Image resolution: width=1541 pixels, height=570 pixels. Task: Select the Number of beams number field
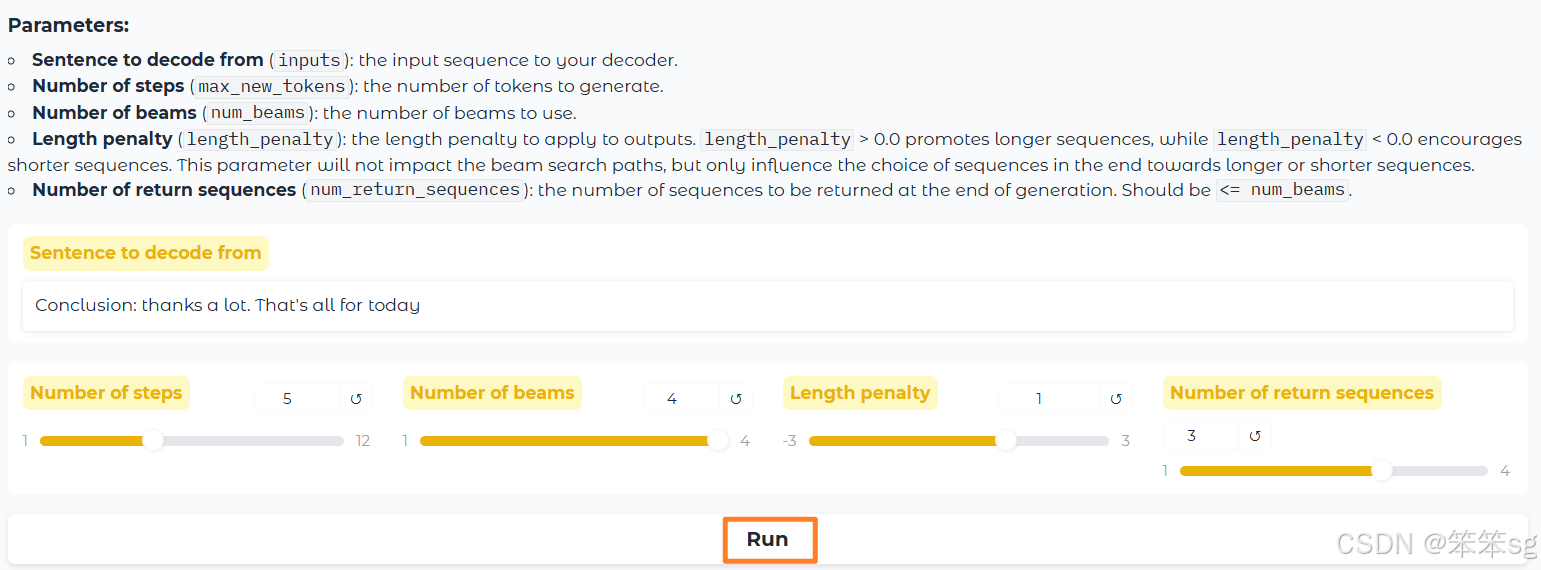tap(680, 399)
